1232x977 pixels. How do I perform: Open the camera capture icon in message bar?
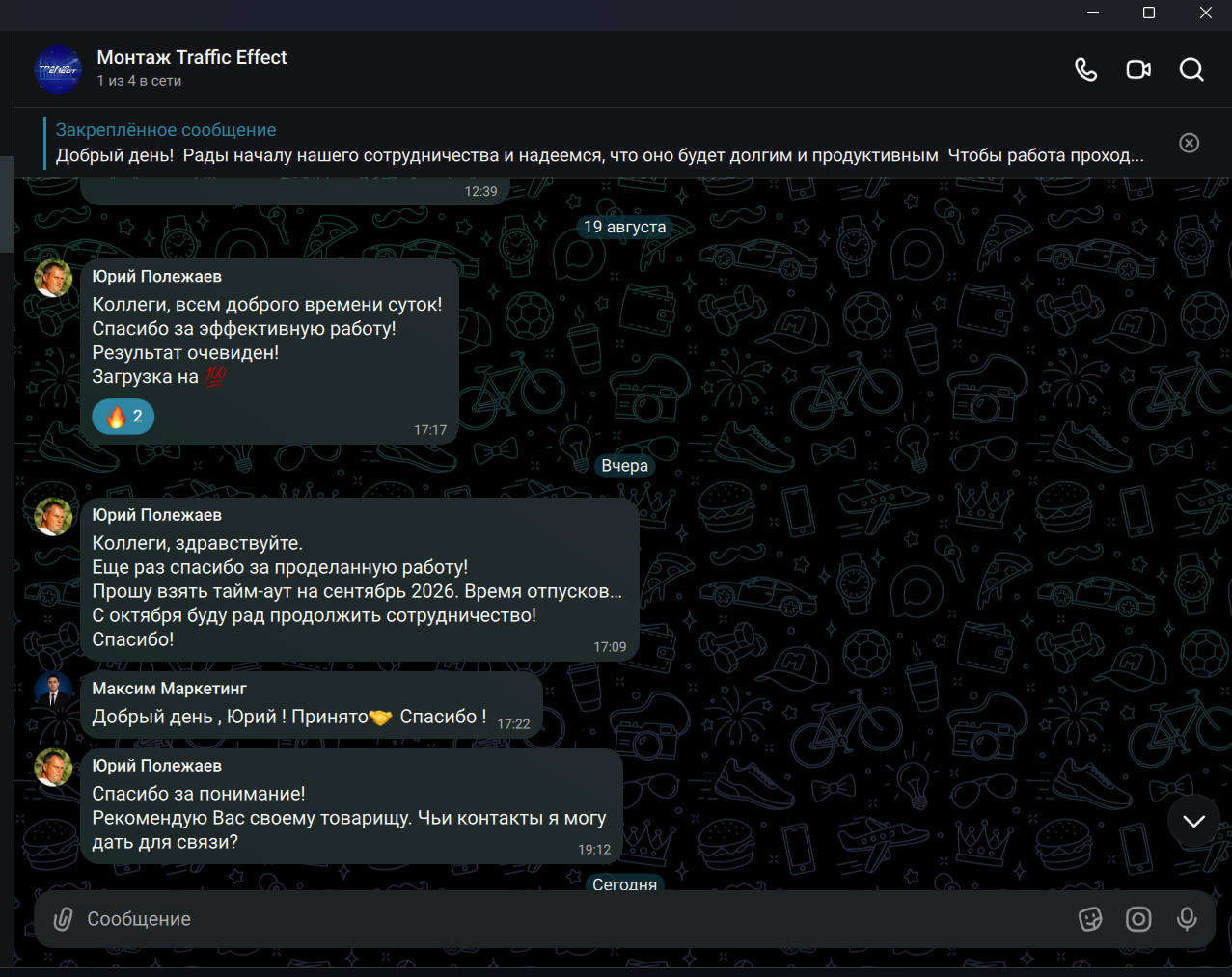tap(1138, 919)
